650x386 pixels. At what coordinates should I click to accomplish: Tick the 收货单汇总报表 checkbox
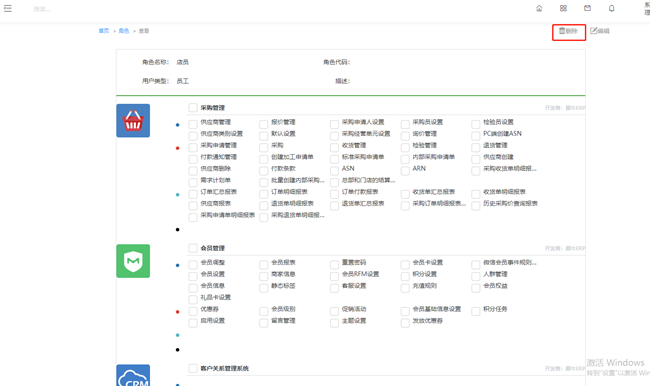405,194
